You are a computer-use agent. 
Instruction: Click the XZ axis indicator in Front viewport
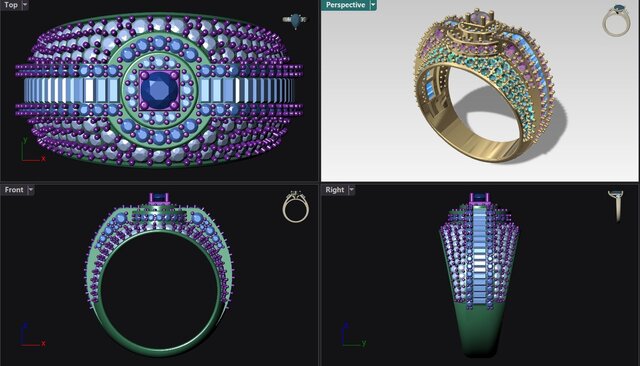[x=32, y=335]
